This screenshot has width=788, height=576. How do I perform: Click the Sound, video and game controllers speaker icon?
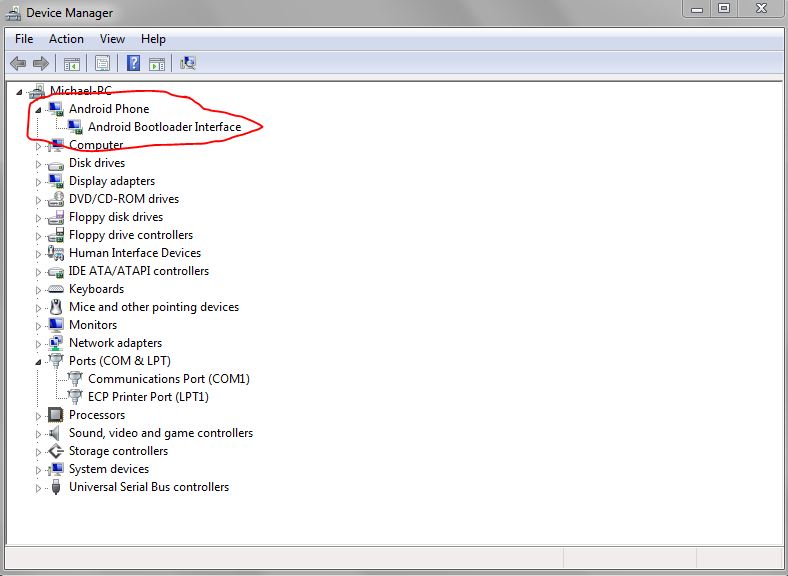coord(55,433)
